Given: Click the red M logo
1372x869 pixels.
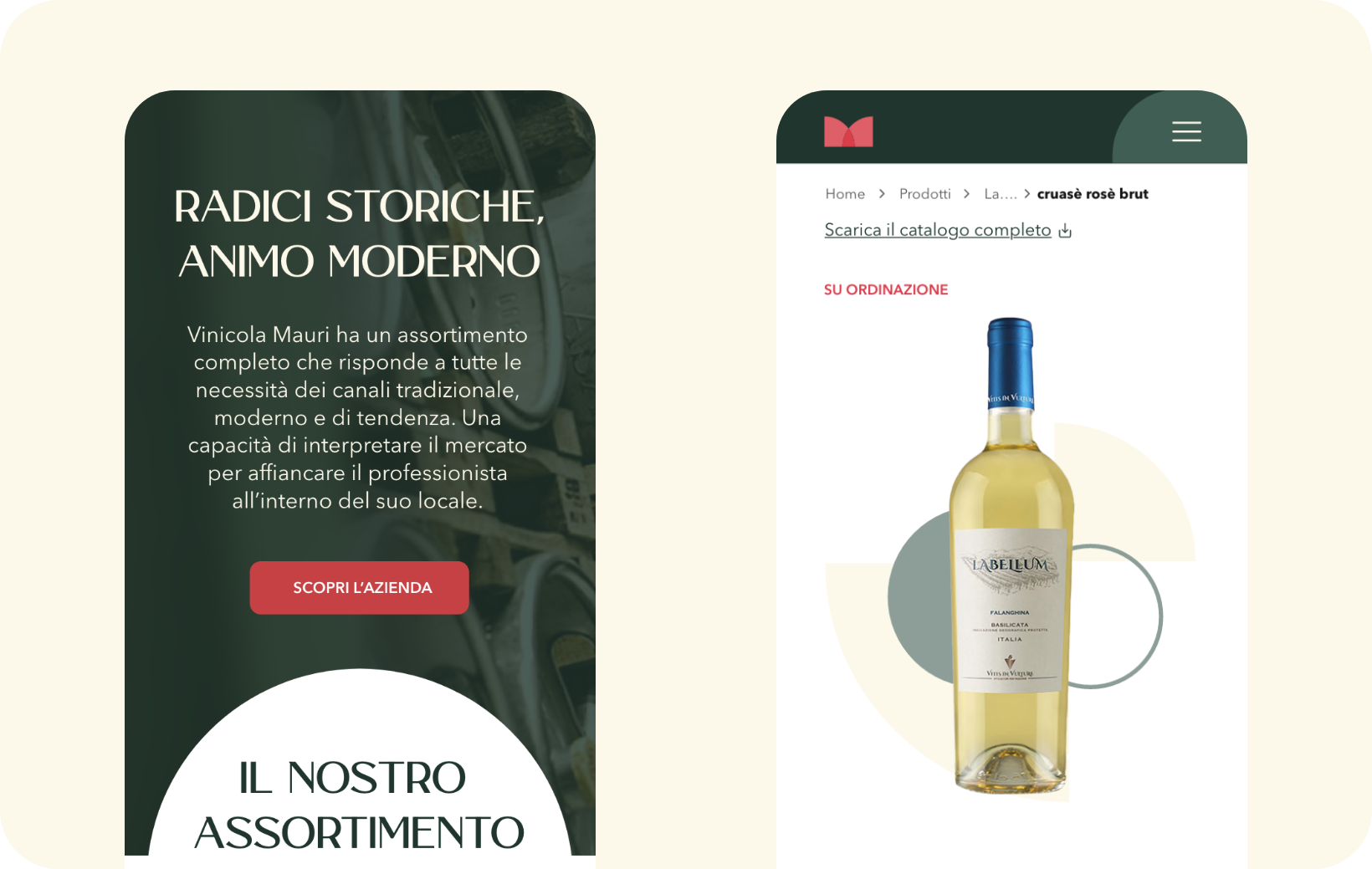Looking at the screenshot, I should pos(848,131).
